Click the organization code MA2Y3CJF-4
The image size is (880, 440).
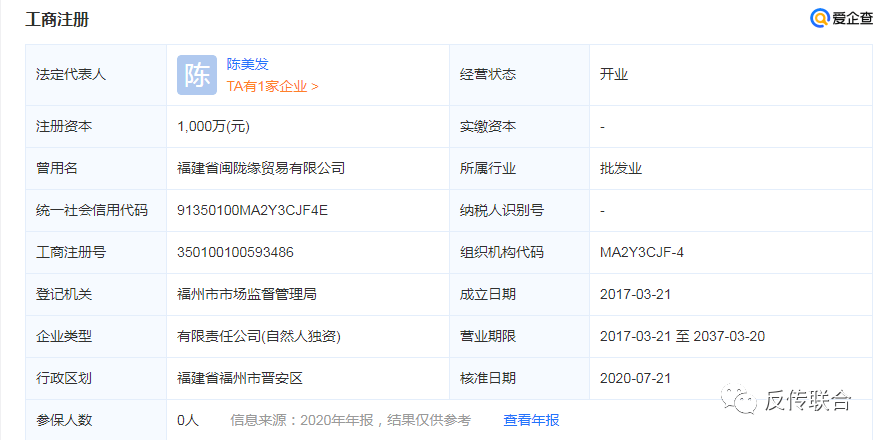tap(641, 252)
